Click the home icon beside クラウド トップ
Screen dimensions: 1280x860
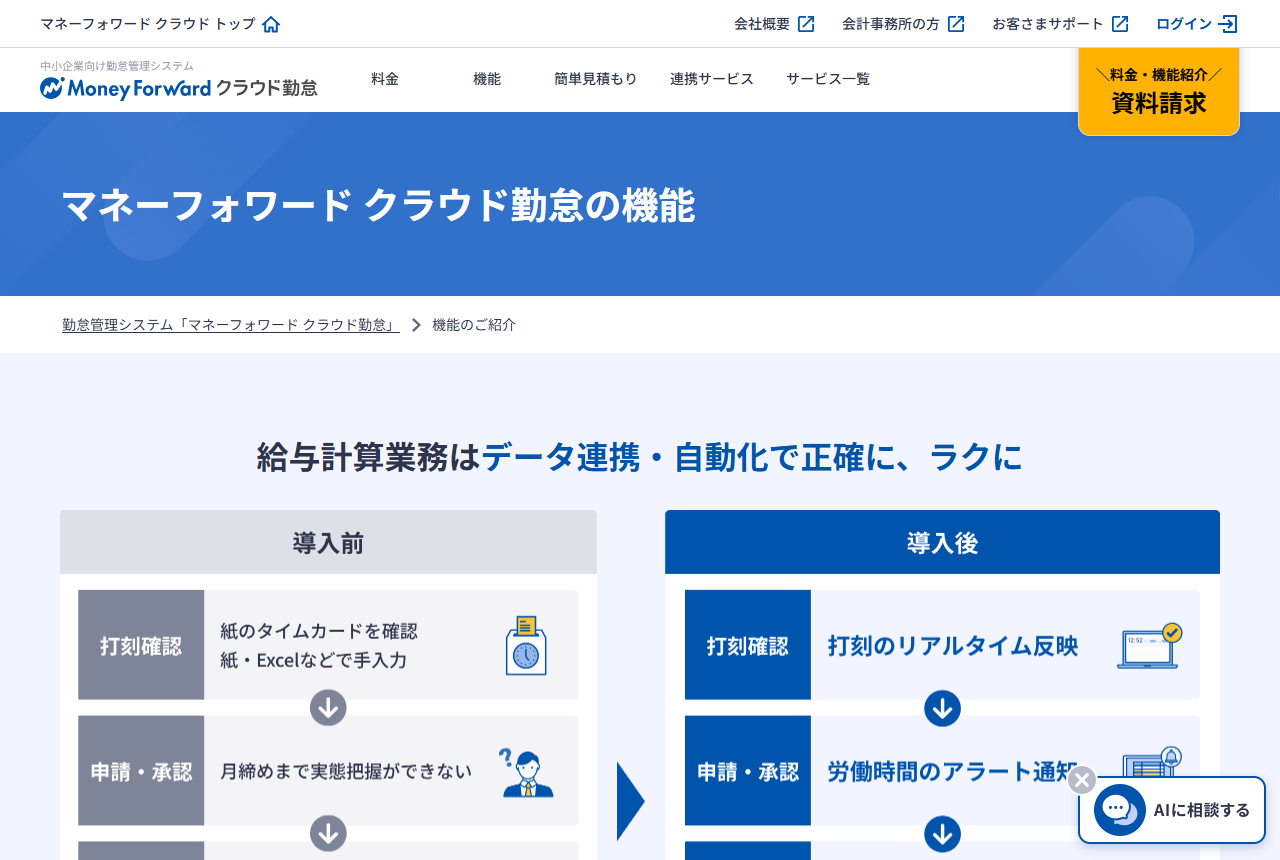(x=271, y=24)
